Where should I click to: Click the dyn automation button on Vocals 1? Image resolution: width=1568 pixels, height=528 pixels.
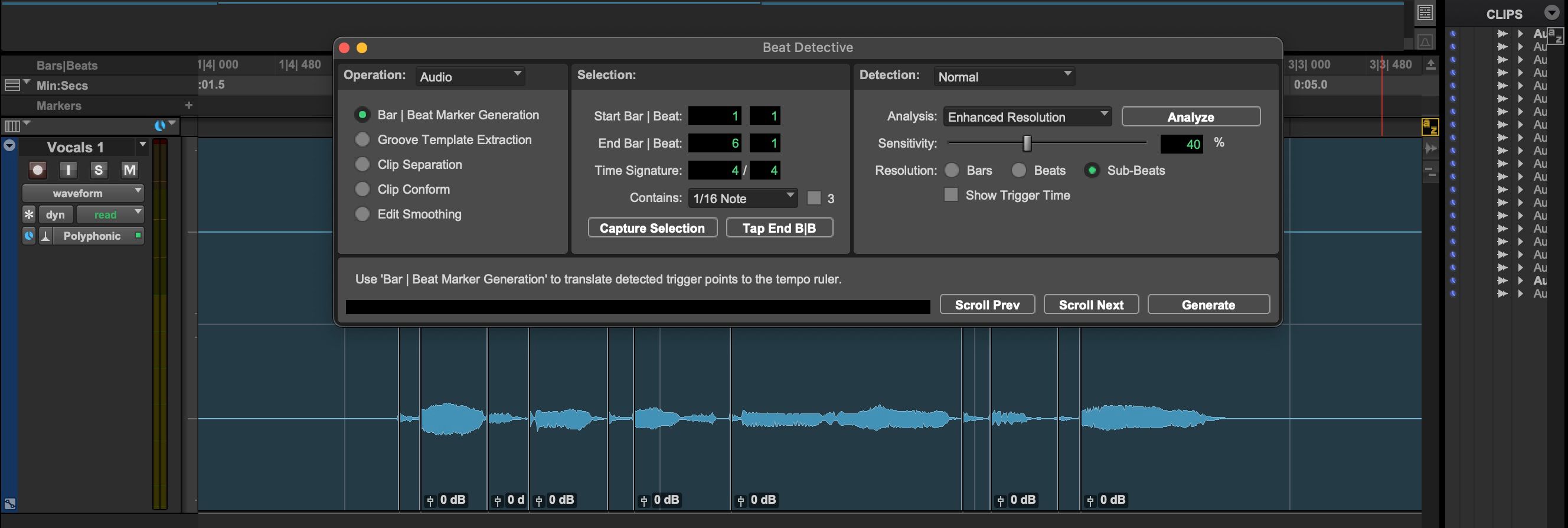coord(55,214)
